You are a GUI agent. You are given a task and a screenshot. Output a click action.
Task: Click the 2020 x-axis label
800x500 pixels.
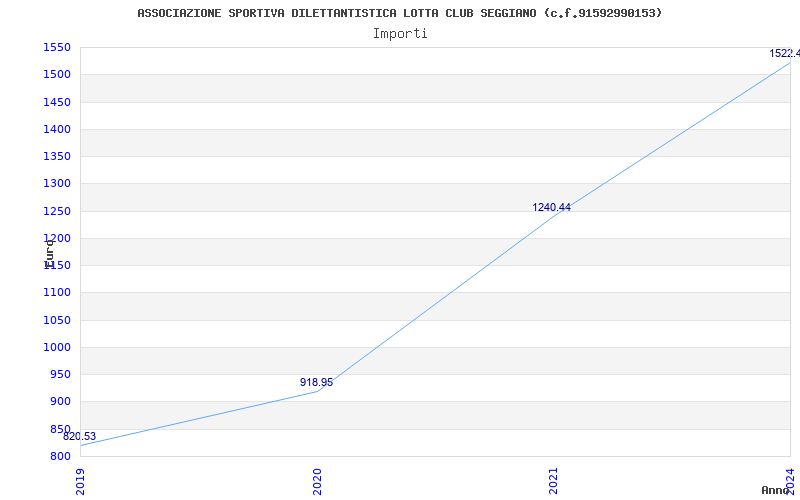[x=317, y=481]
